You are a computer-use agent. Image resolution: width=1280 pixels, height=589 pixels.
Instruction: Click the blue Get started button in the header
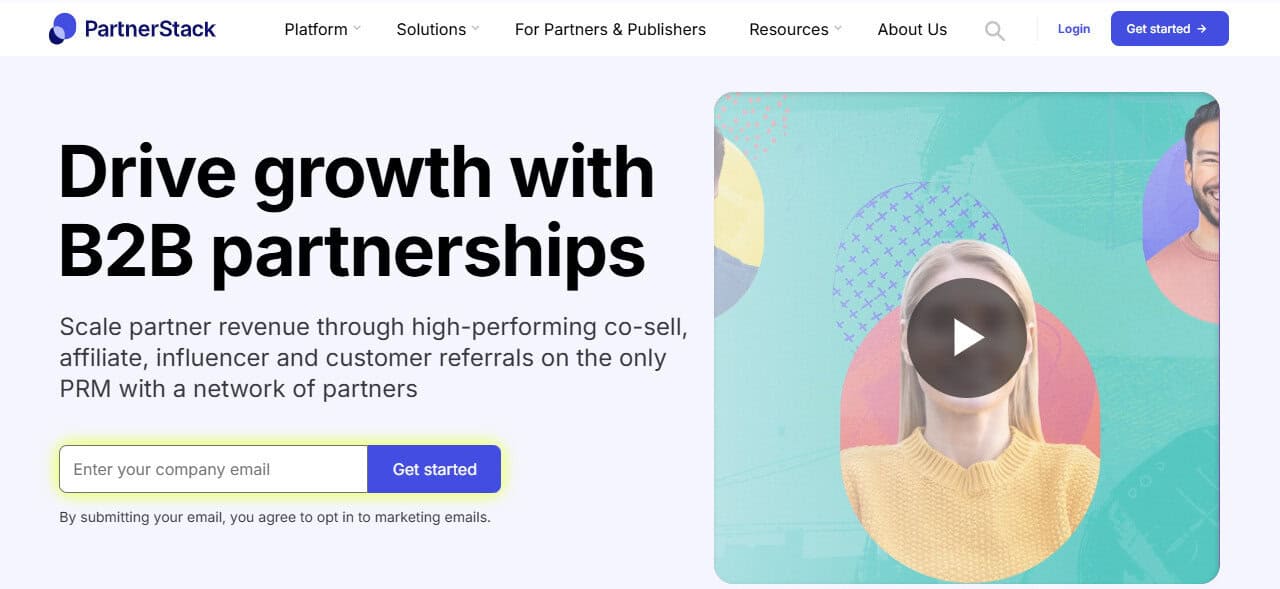(x=1169, y=29)
